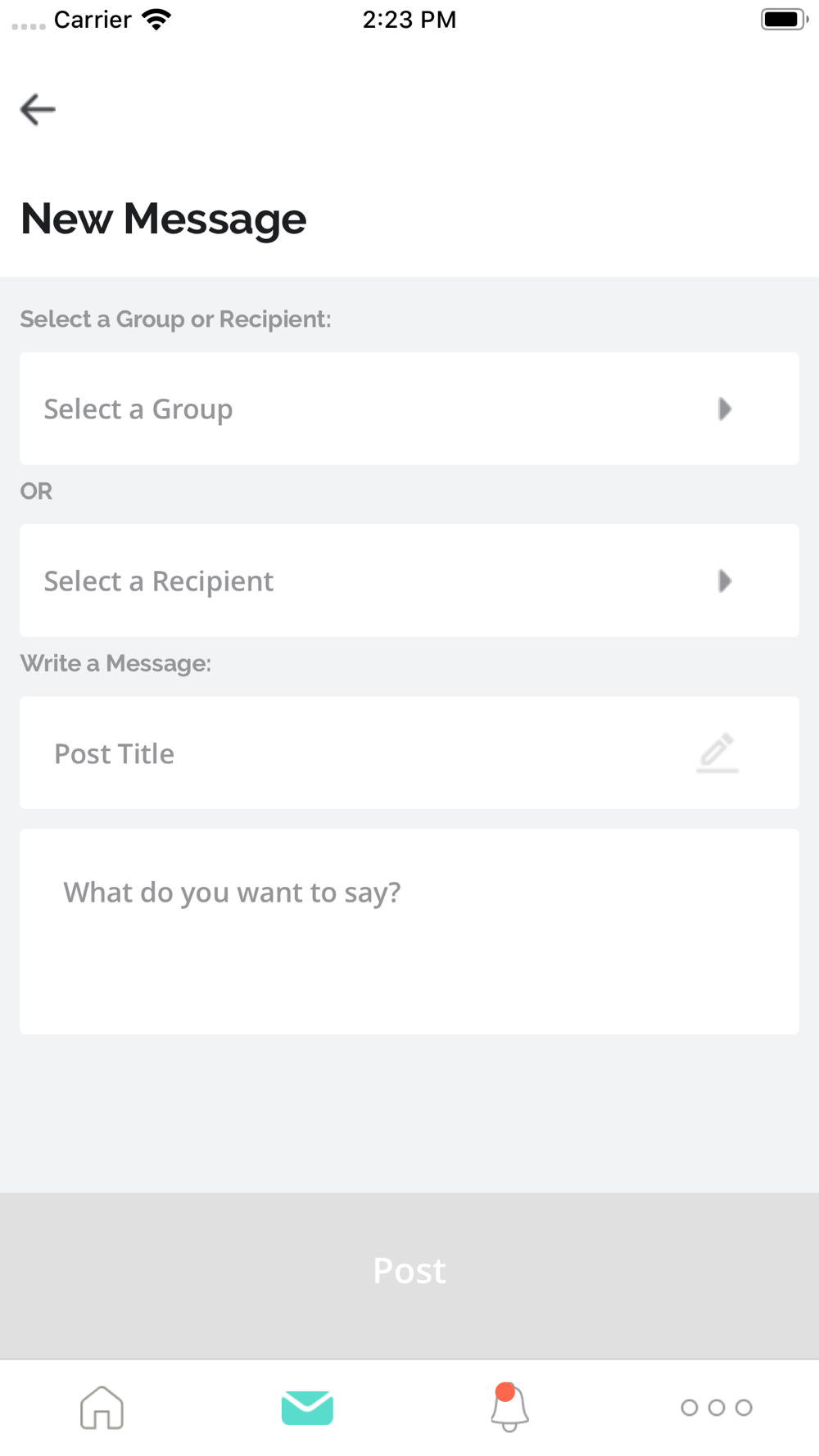819x1456 pixels.
Task: Expand the Select a Group arrow
Action: tap(725, 409)
